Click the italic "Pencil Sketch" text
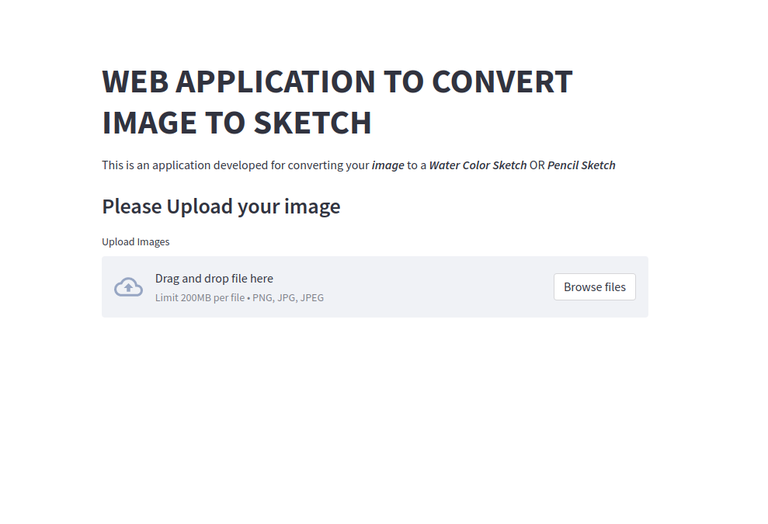Image resolution: width=768 pixels, height=524 pixels. pyautogui.click(x=581, y=166)
